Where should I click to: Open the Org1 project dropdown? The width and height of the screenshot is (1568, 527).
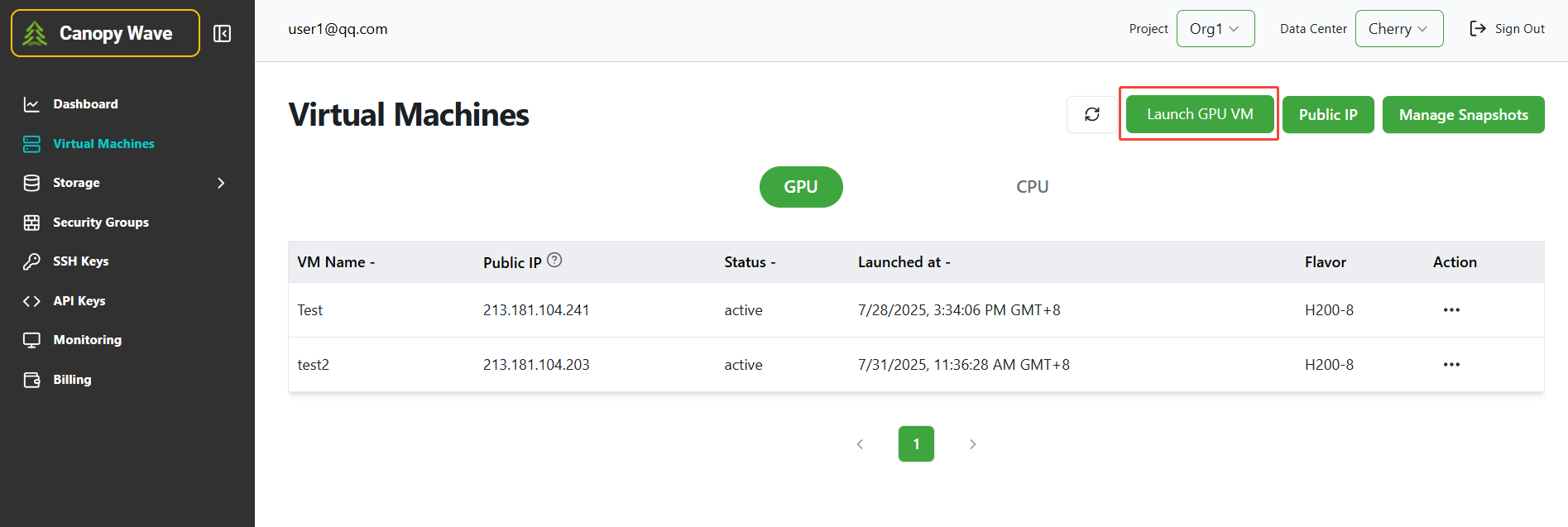tap(1215, 29)
